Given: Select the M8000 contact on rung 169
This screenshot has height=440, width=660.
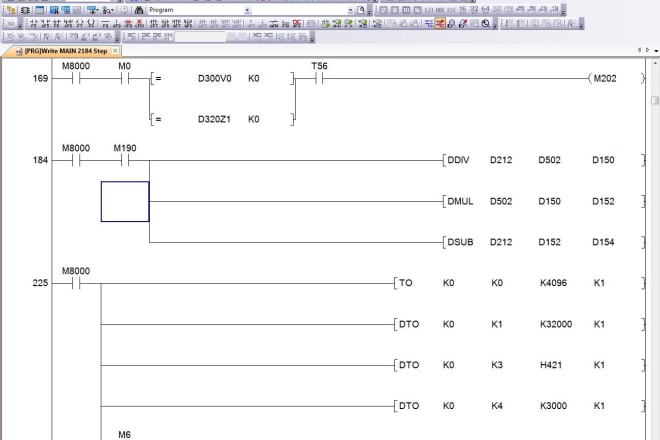Looking at the screenshot, I should click(x=76, y=73).
